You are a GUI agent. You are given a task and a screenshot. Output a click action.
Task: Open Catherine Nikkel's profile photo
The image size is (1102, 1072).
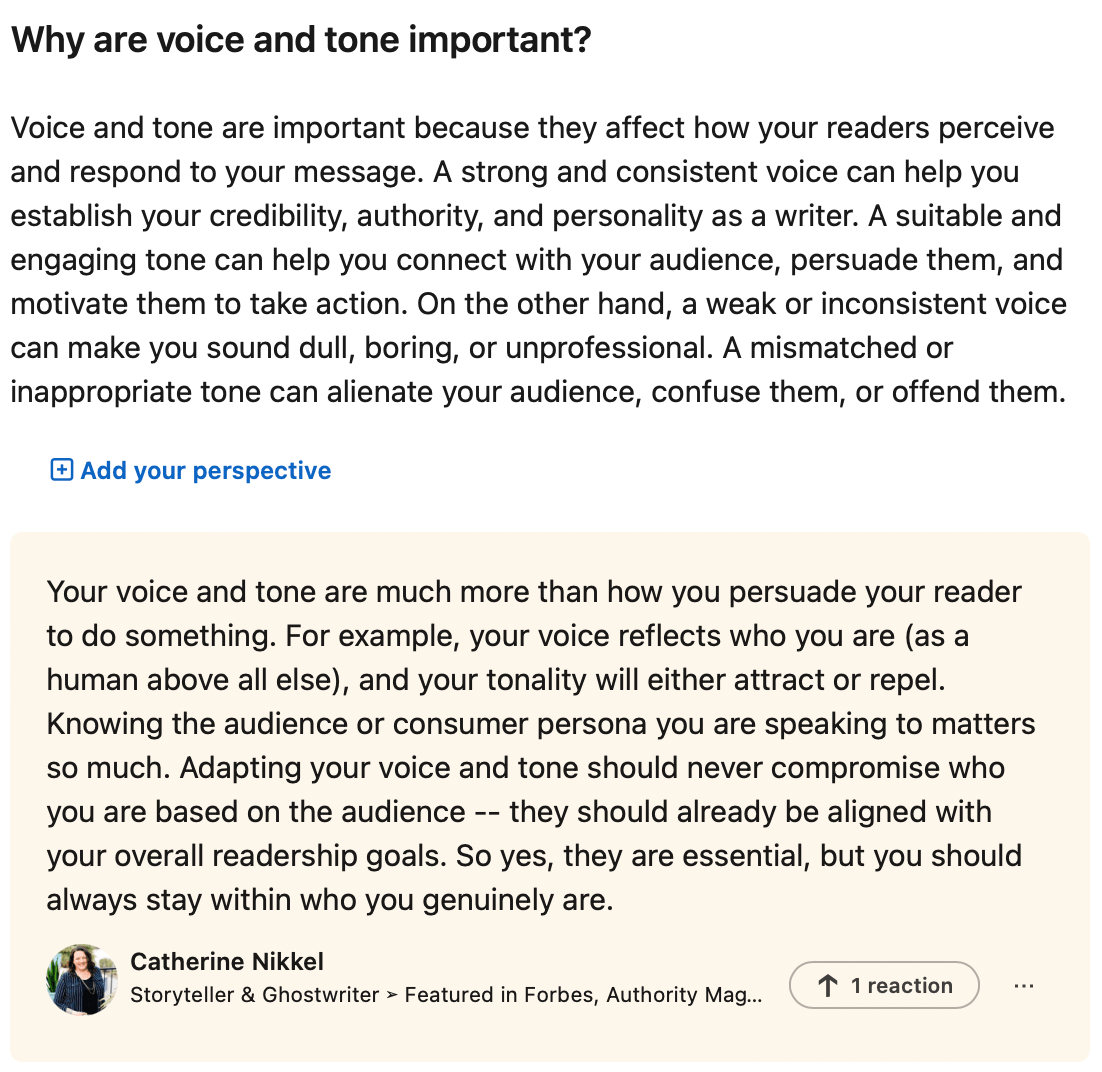coord(81,979)
